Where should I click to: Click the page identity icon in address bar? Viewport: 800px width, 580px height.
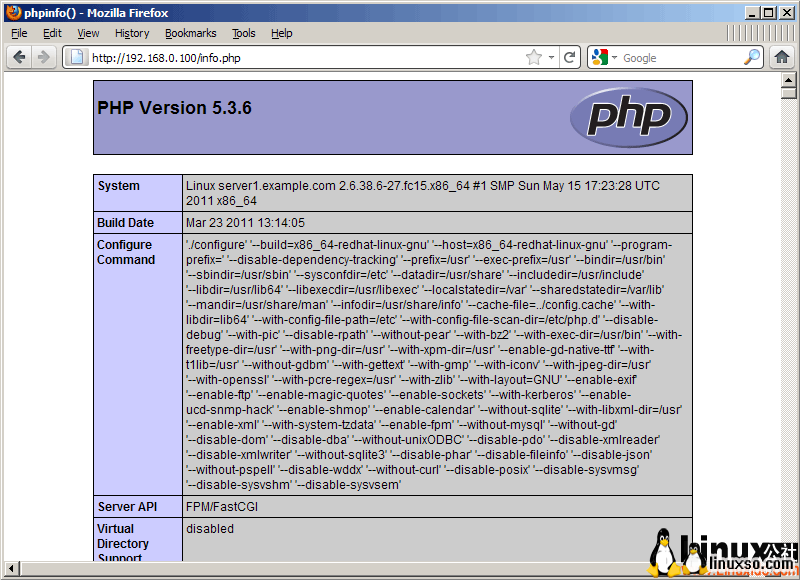tap(76, 58)
